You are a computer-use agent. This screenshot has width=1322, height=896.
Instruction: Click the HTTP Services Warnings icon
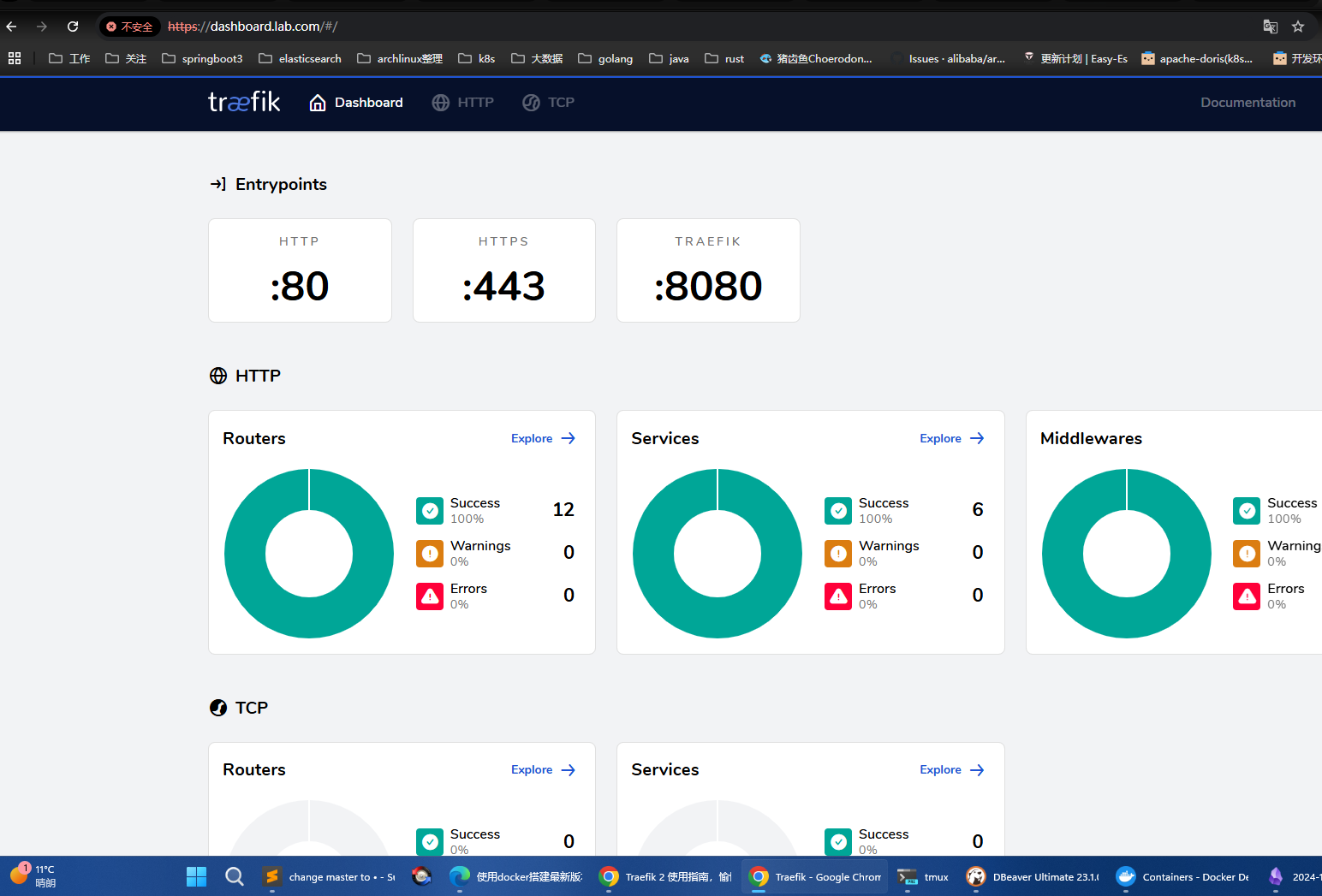[838, 554]
